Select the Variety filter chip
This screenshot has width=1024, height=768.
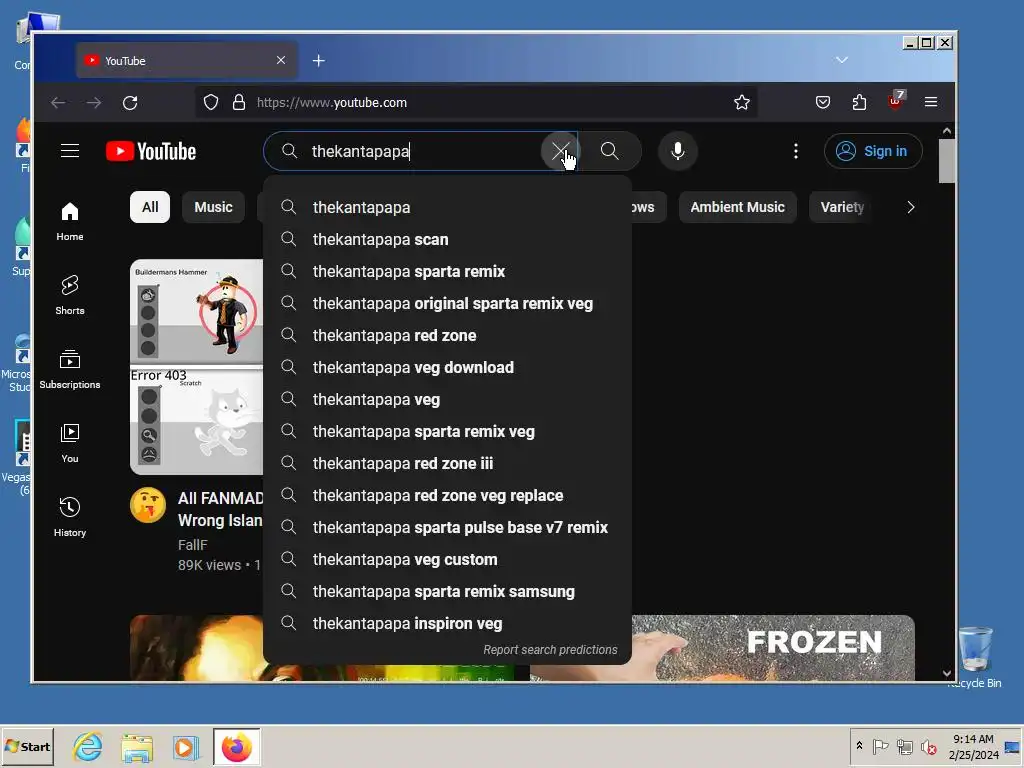coord(842,208)
